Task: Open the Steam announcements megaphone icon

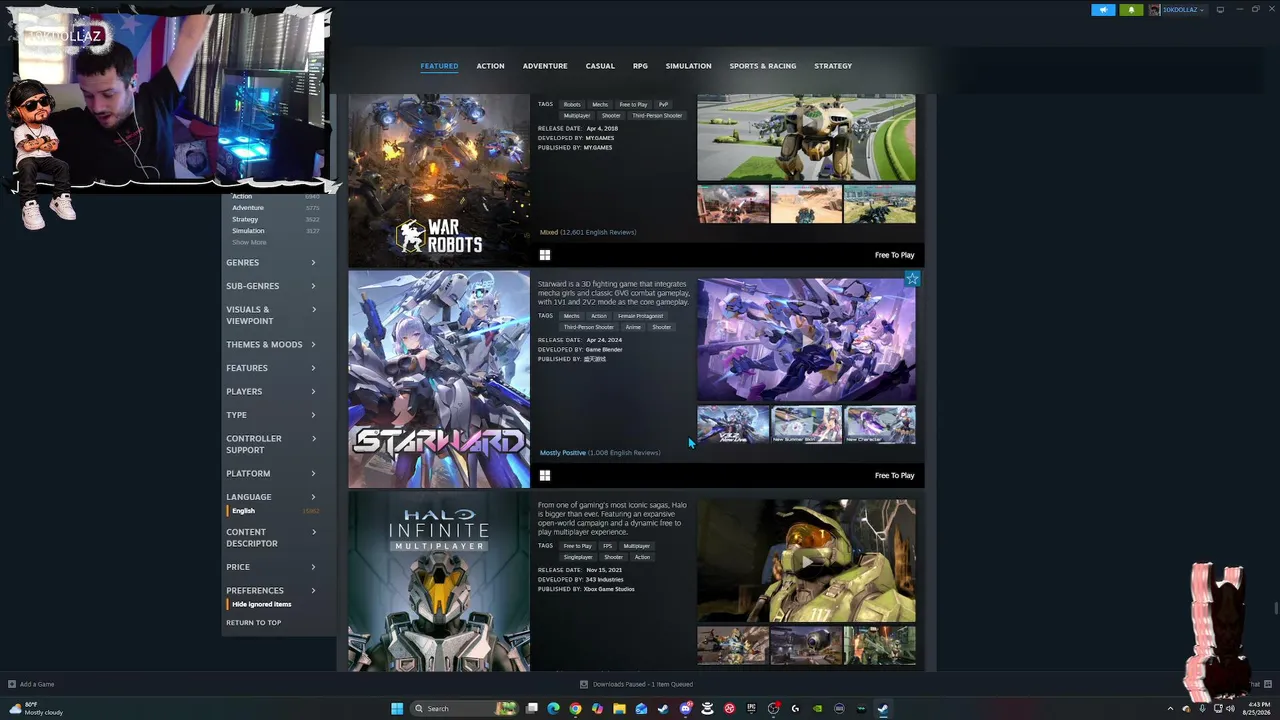Action: pyautogui.click(x=1103, y=10)
